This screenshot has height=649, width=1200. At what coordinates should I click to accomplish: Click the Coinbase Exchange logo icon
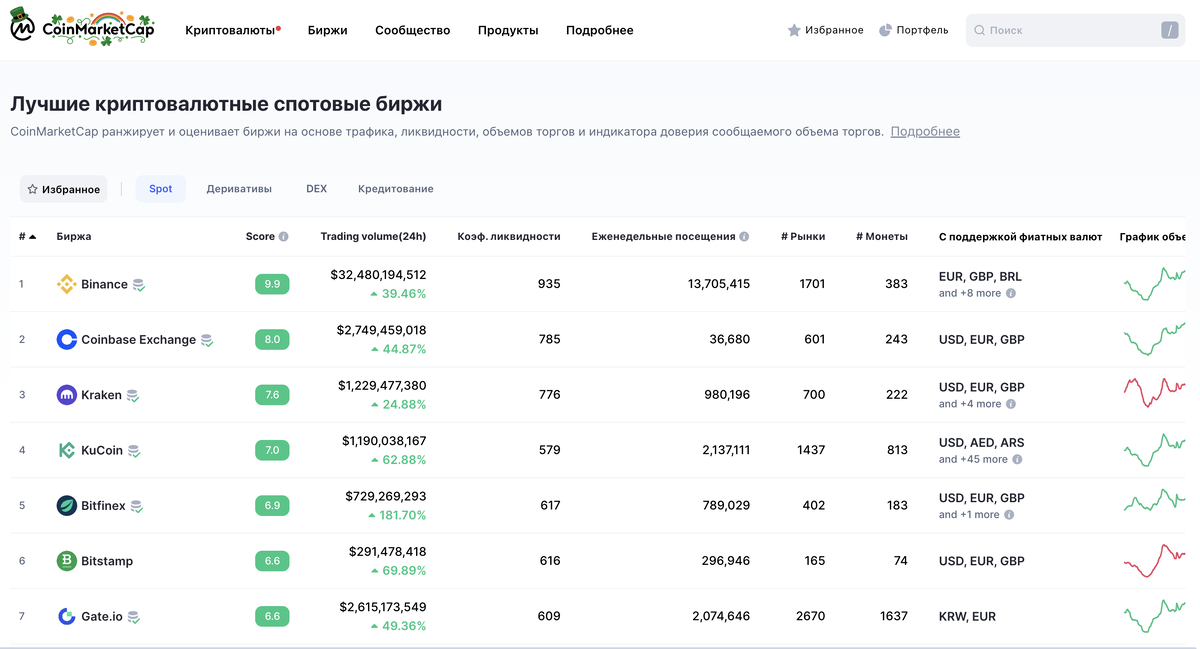pos(67,340)
